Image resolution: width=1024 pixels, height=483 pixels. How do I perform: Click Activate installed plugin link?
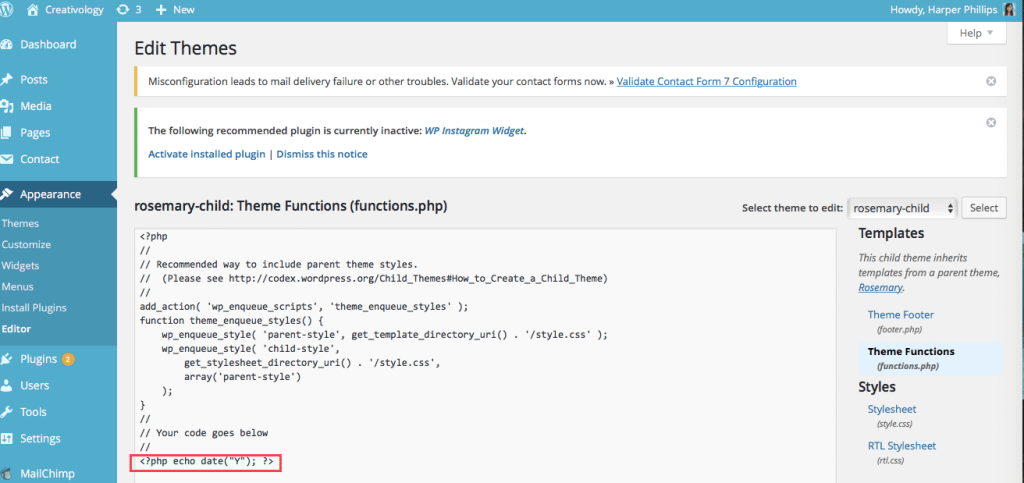207,154
